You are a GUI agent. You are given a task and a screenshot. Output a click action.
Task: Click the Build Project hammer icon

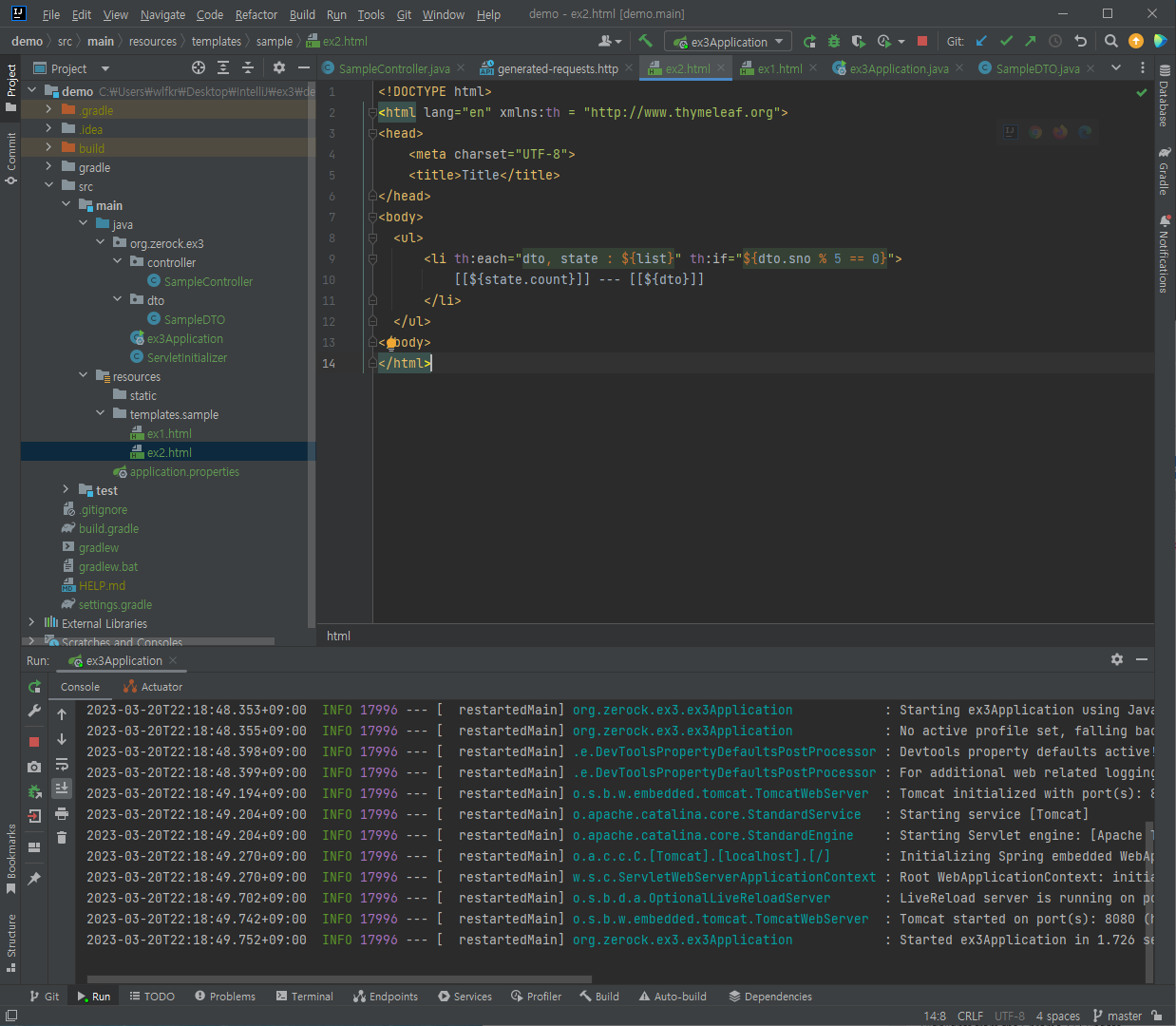point(646,41)
